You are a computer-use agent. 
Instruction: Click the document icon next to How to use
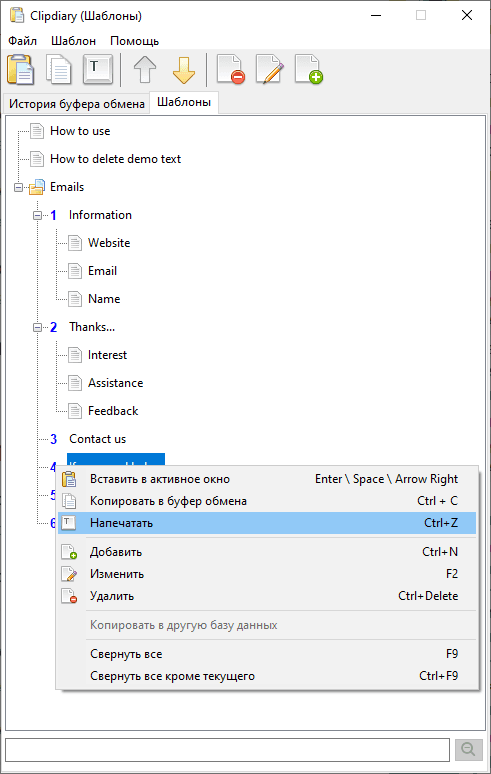coord(37,131)
